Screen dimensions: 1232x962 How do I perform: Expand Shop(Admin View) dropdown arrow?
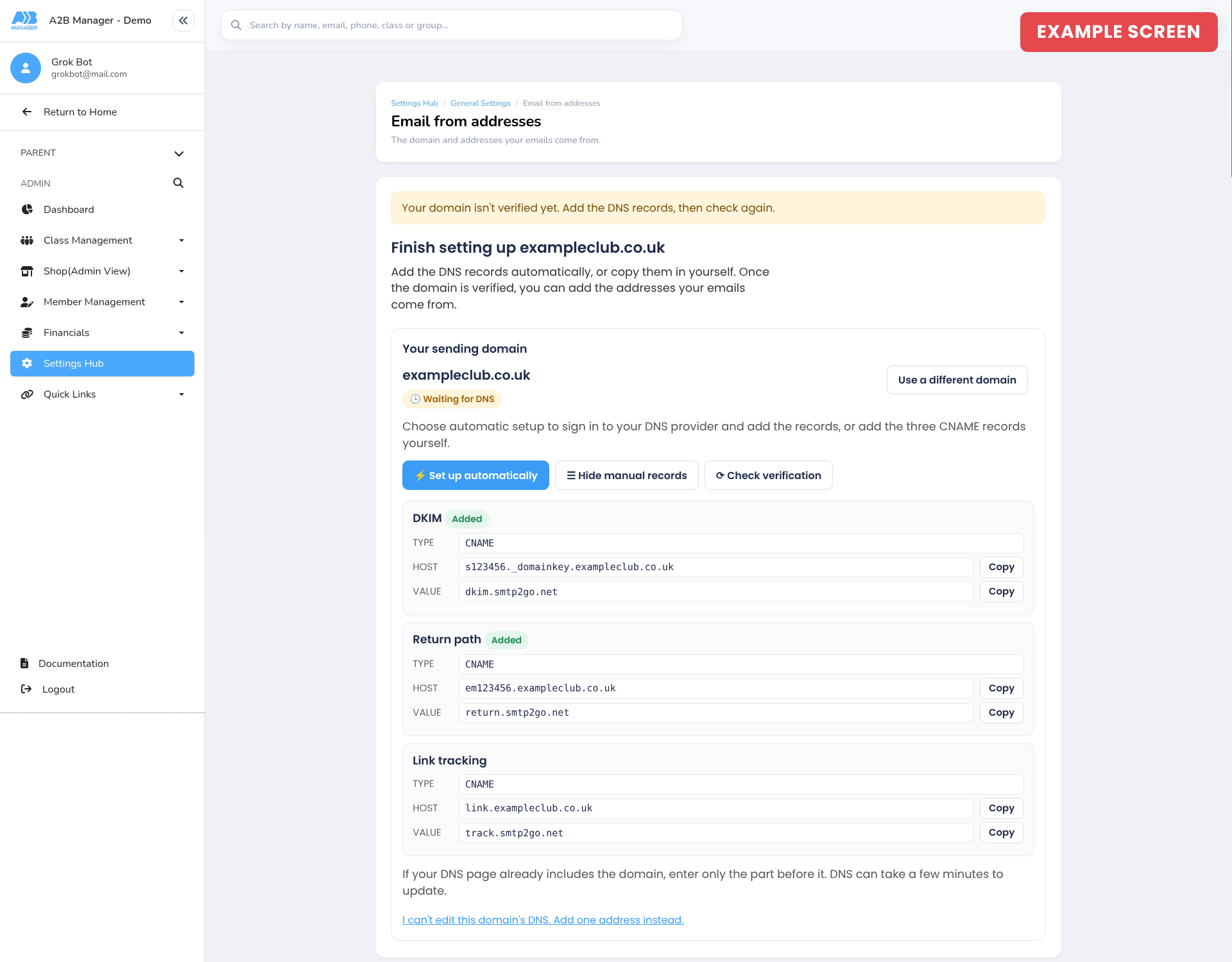coord(182,271)
